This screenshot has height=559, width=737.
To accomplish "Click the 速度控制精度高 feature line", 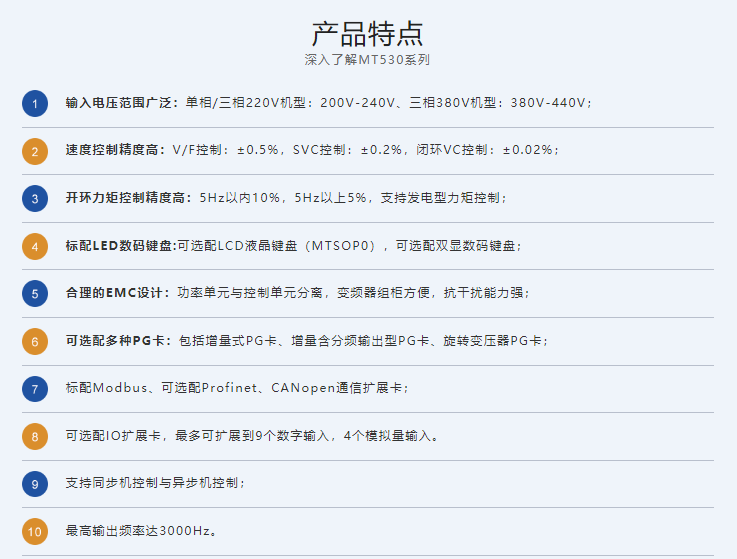I will (x=312, y=150).
